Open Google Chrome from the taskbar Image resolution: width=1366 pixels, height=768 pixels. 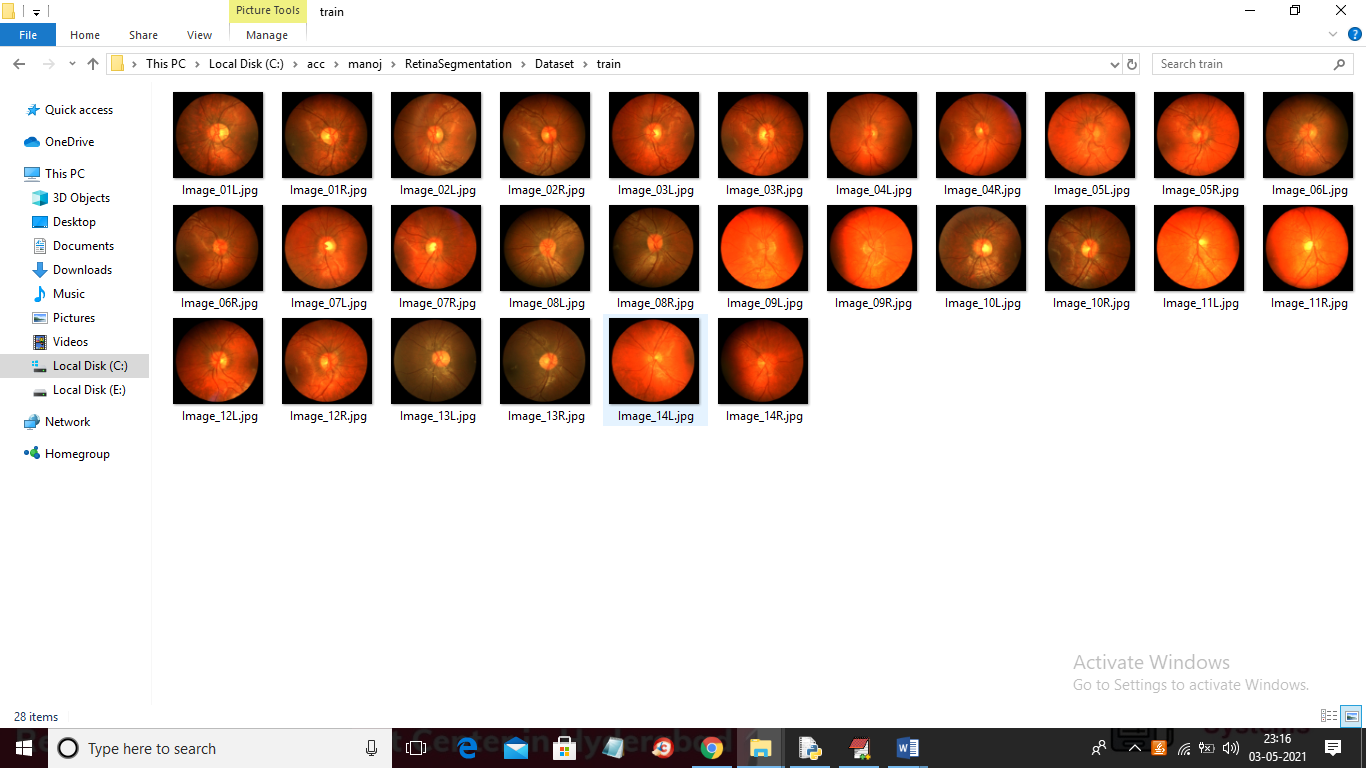[712, 748]
